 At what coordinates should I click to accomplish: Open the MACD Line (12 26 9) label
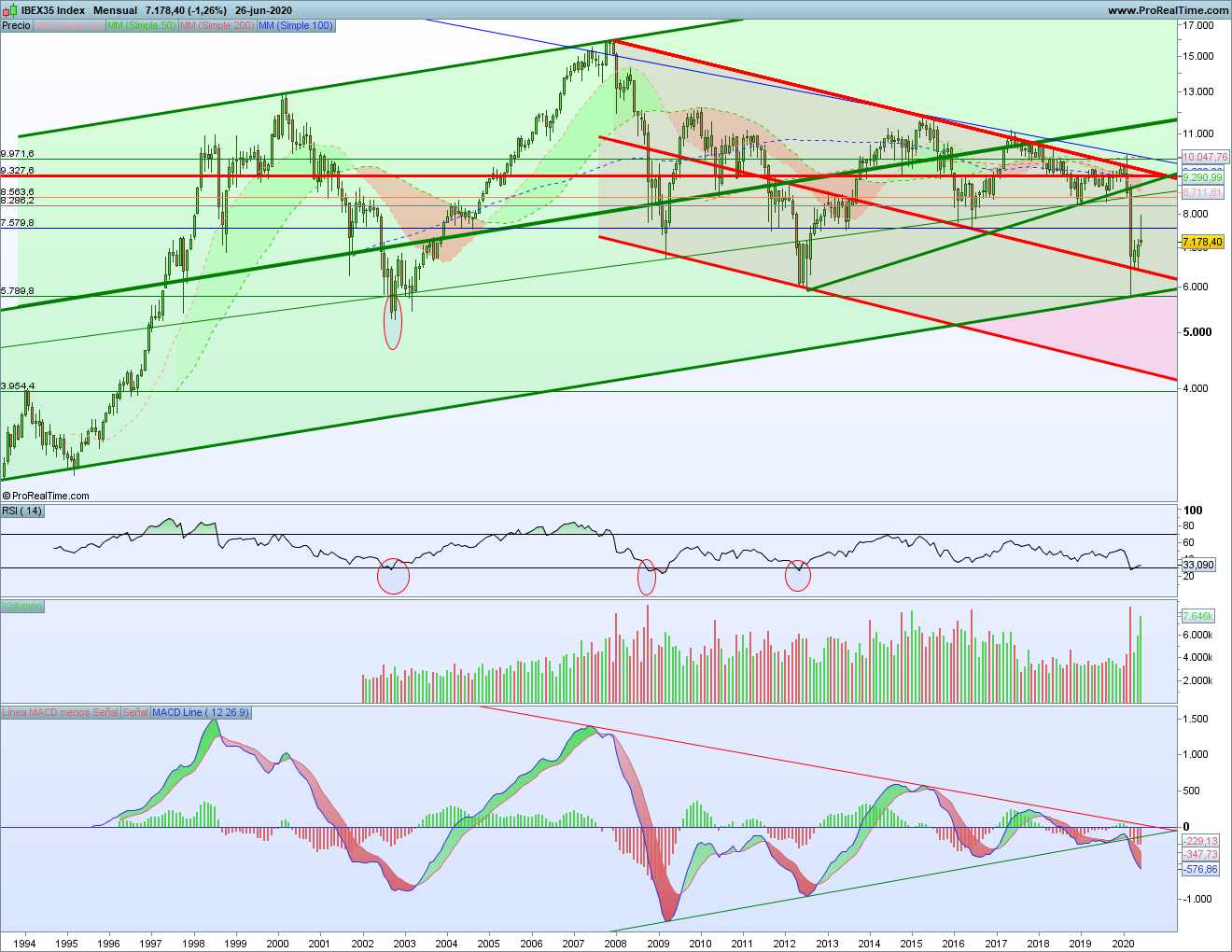tap(201, 712)
